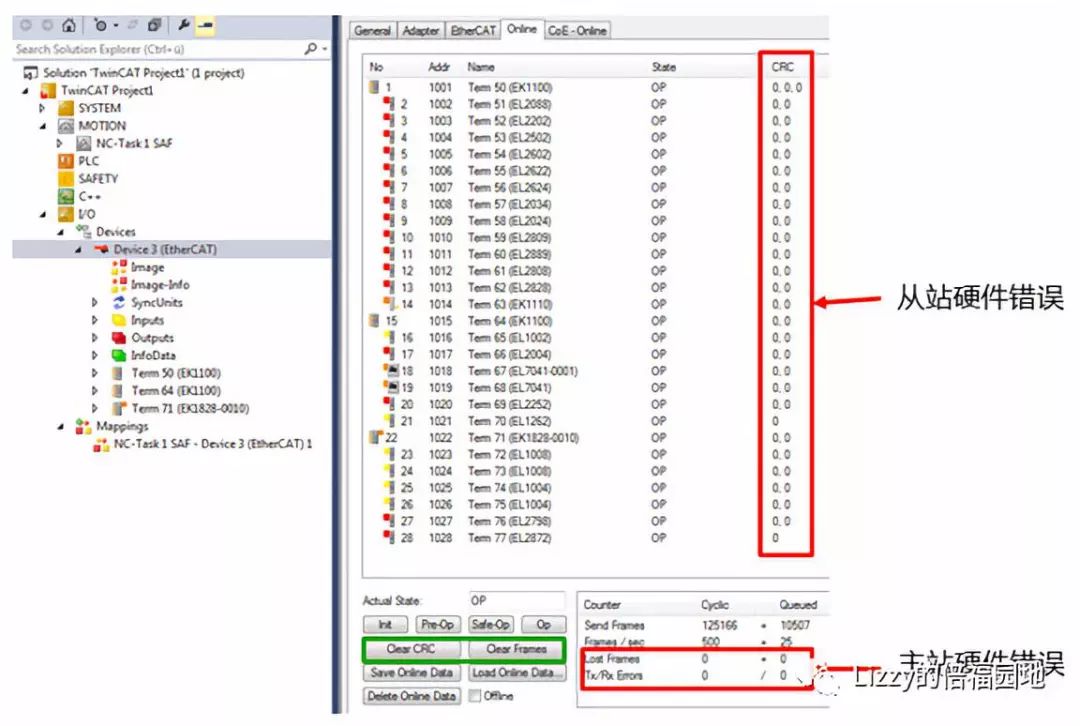Click the PLC node icon
Screen dimensions: 1080x726
point(65,161)
